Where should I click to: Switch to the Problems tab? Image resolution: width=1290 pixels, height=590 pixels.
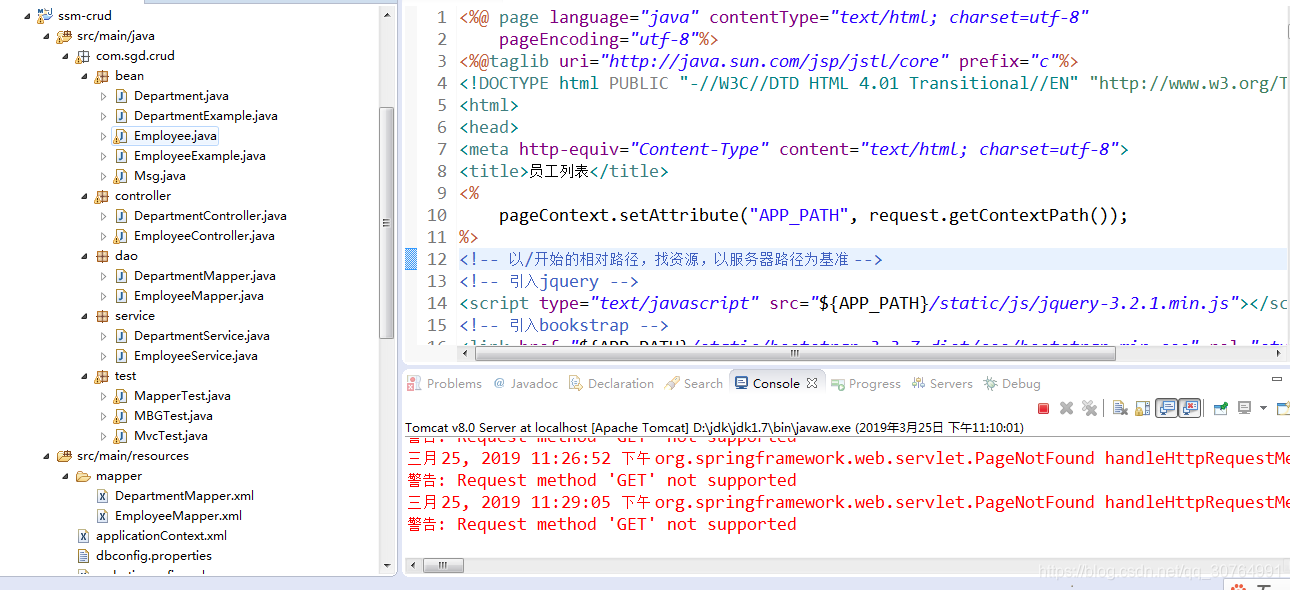coord(445,383)
